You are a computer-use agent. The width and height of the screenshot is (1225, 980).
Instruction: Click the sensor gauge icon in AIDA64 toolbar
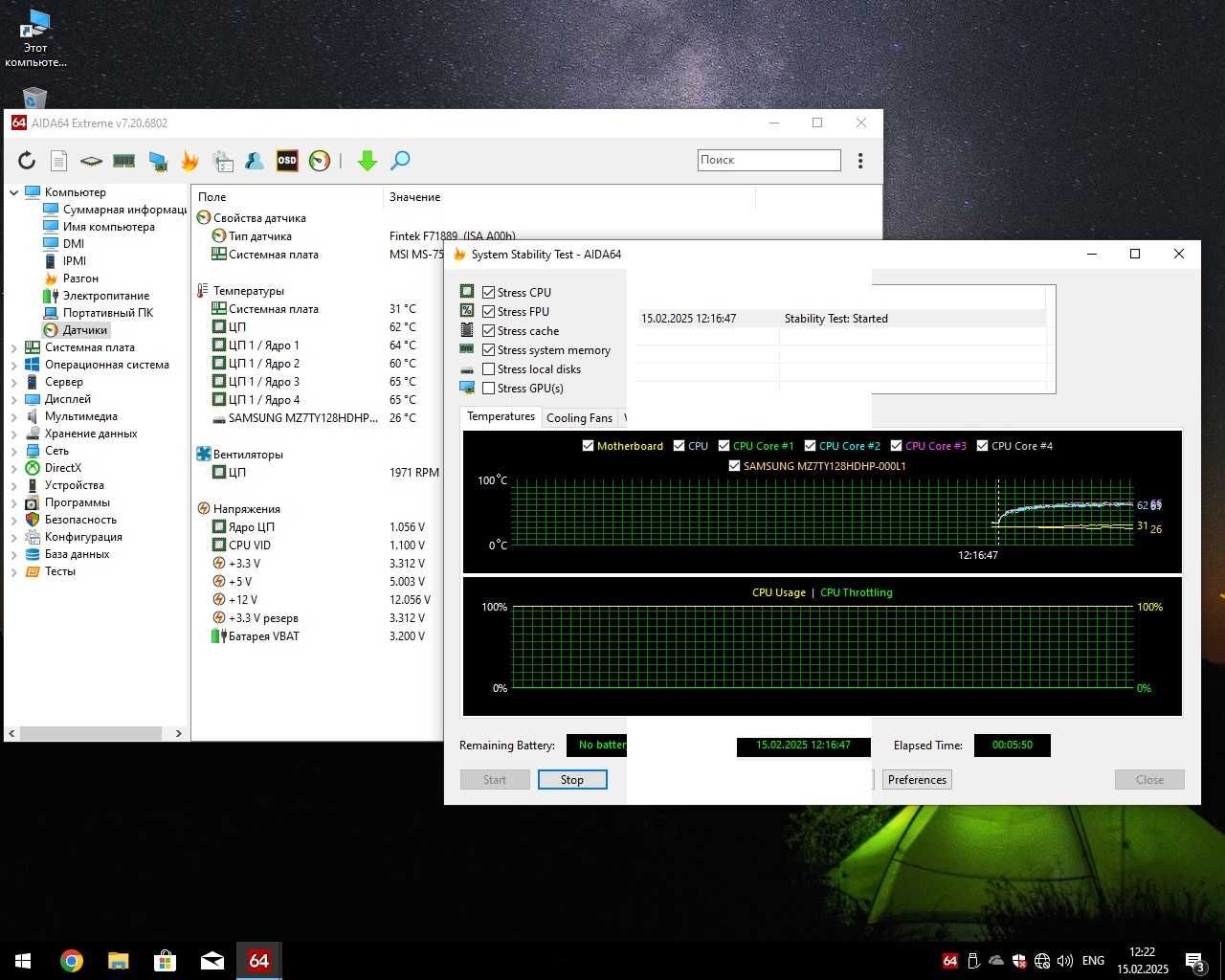320,161
